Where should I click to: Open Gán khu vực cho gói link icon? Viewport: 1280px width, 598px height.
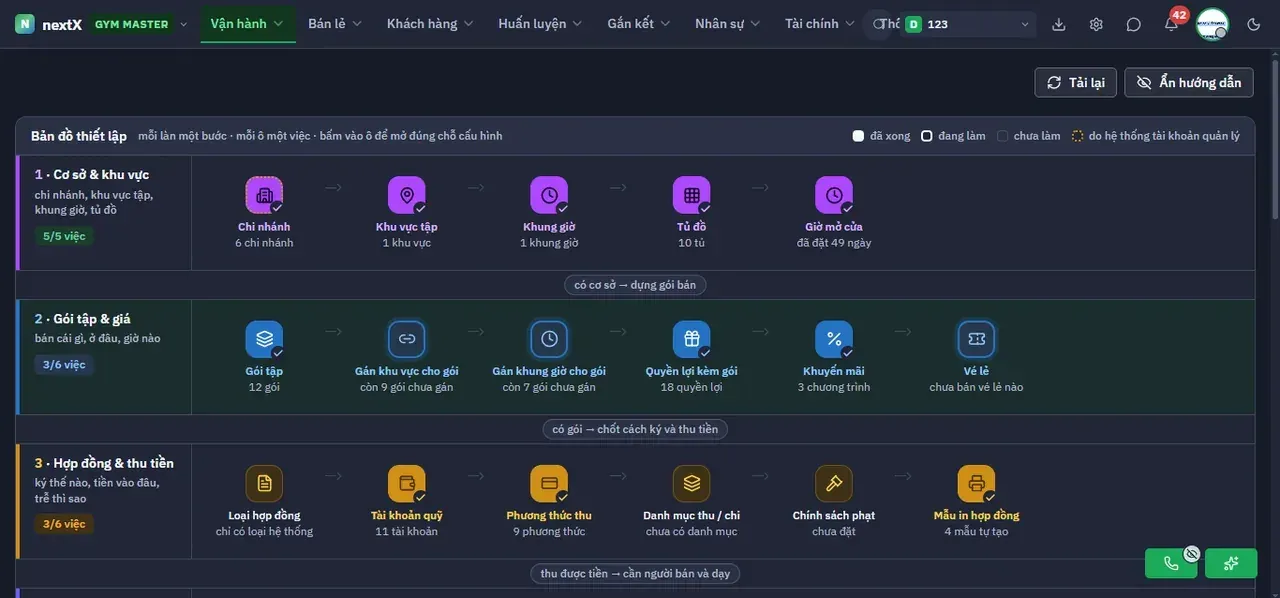pyautogui.click(x=407, y=339)
